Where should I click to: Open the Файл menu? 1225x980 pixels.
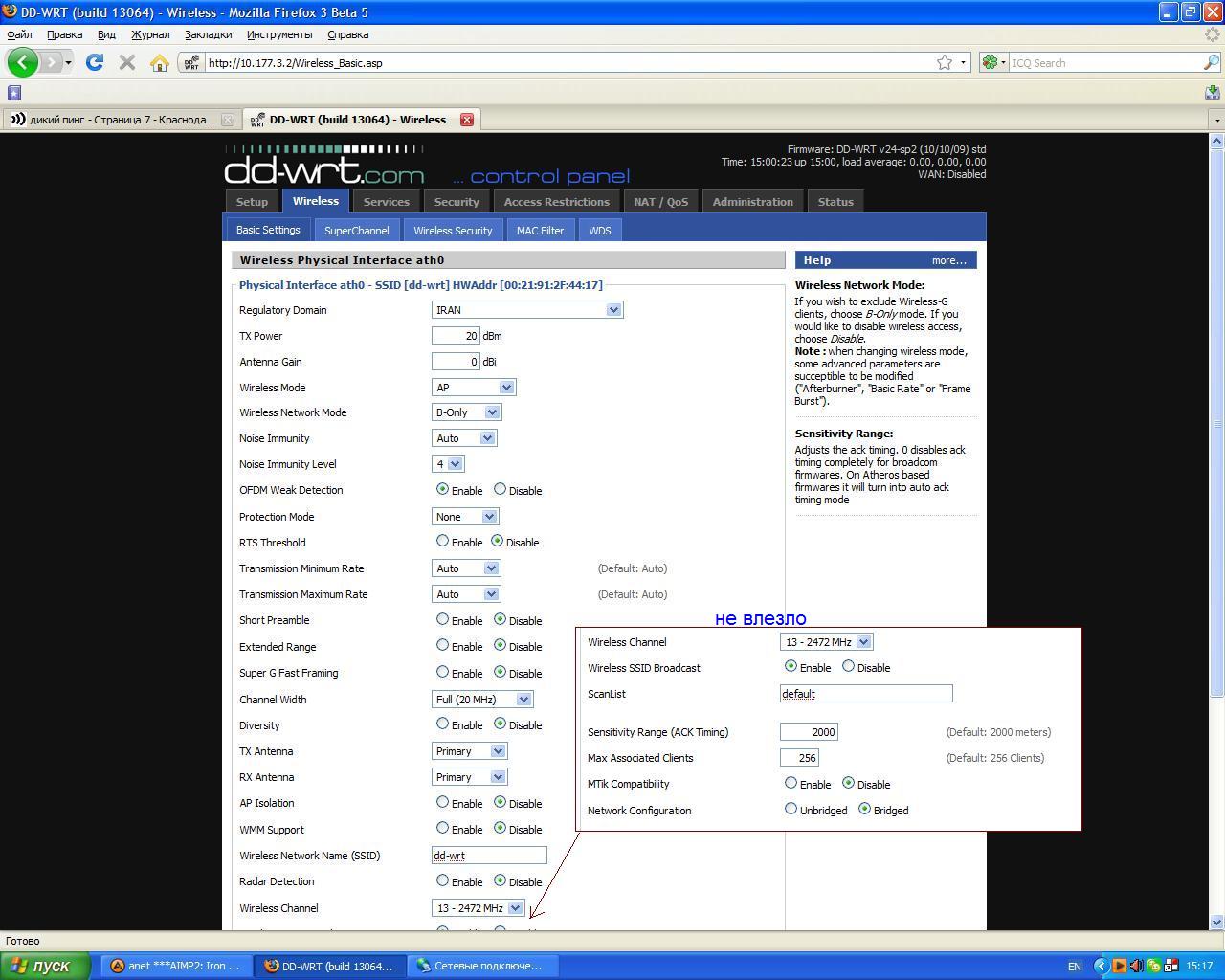coord(19,34)
